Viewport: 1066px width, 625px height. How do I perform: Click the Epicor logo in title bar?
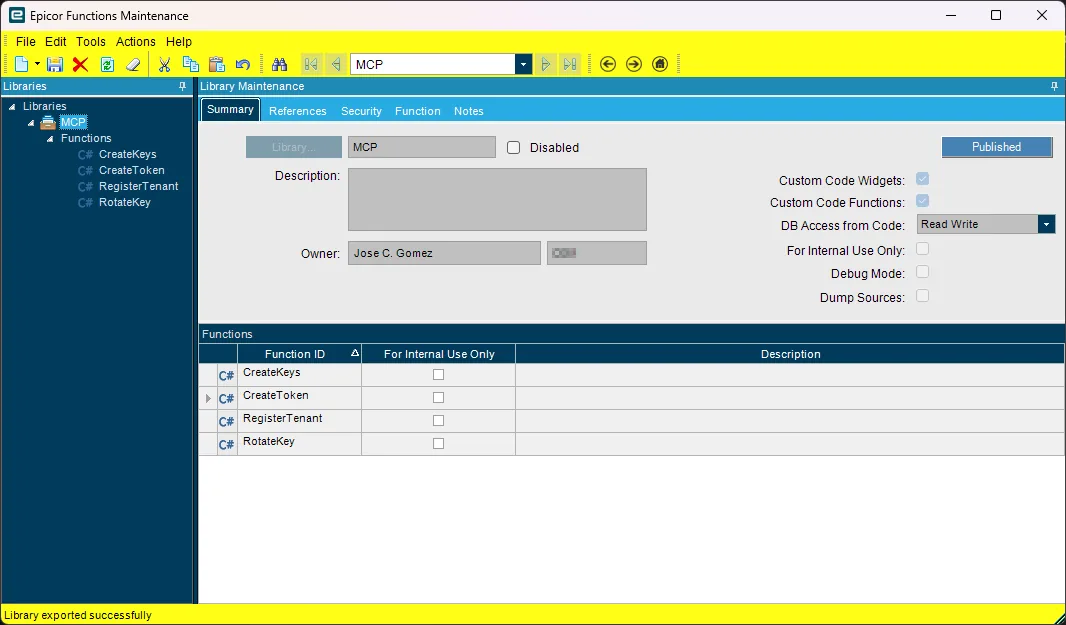pos(16,15)
